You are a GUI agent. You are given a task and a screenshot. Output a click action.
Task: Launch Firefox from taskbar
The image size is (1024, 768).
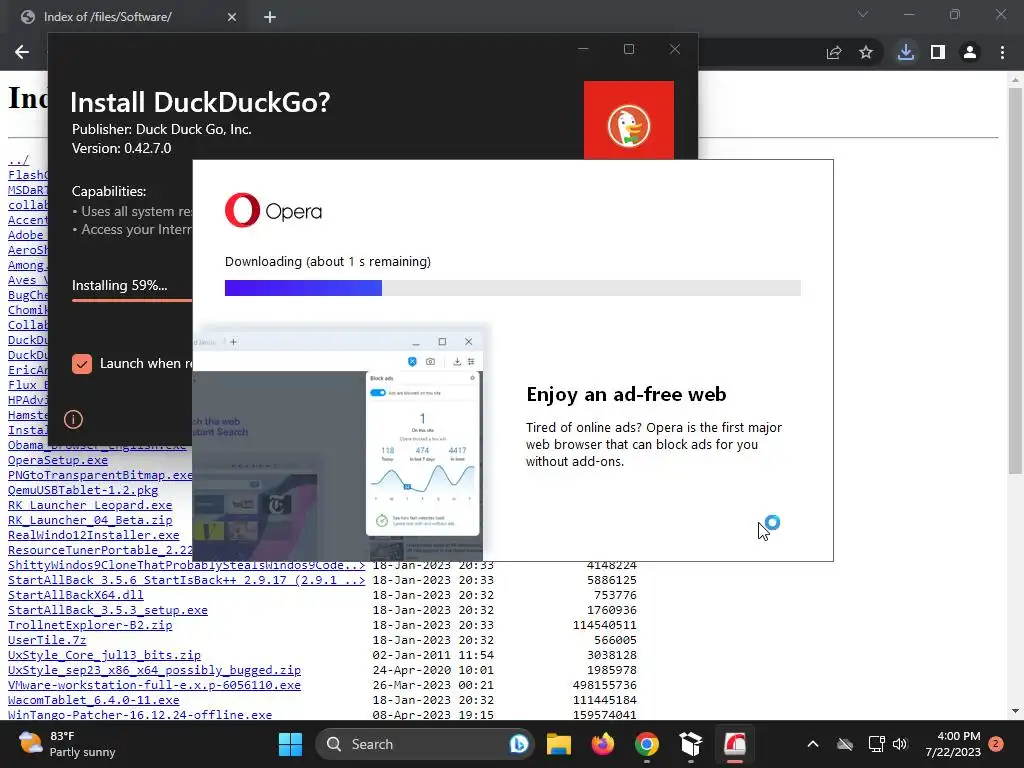(603, 744)
